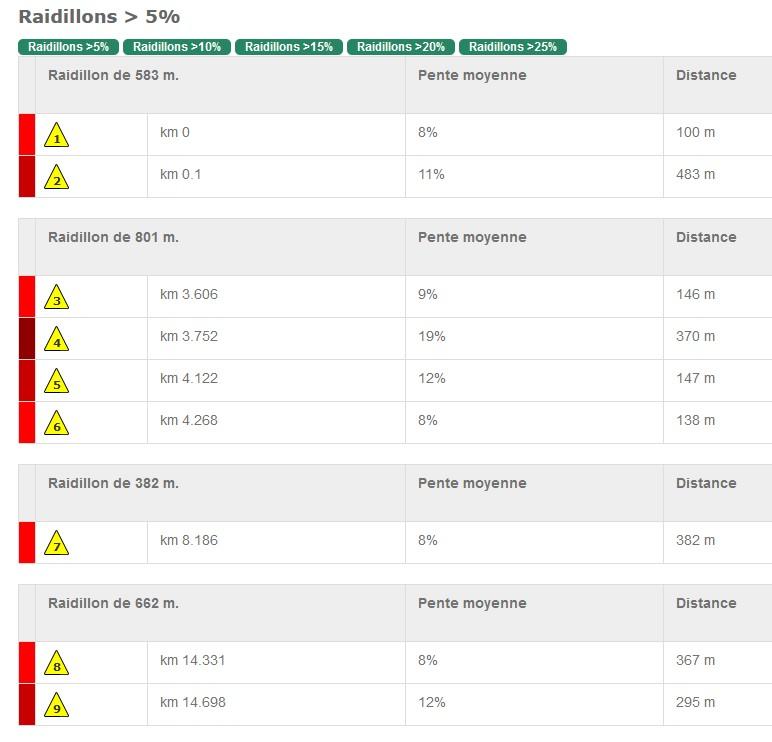Click triangle marker 7 at km 8.186
Screen dimensions: 772x742
(x=57, y=543)
